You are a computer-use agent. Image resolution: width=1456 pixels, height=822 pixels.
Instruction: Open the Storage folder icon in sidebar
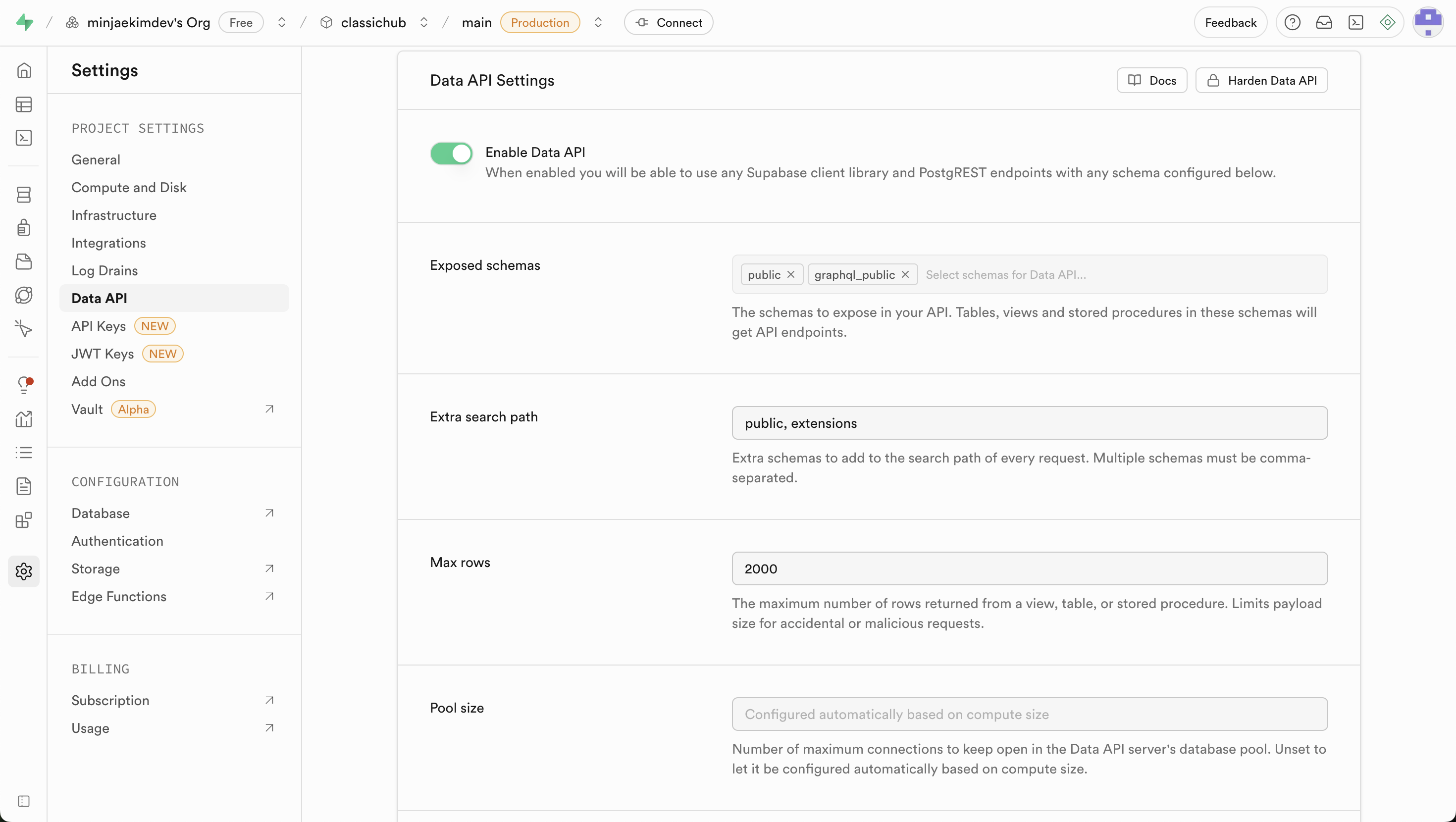tap(24, 261)
